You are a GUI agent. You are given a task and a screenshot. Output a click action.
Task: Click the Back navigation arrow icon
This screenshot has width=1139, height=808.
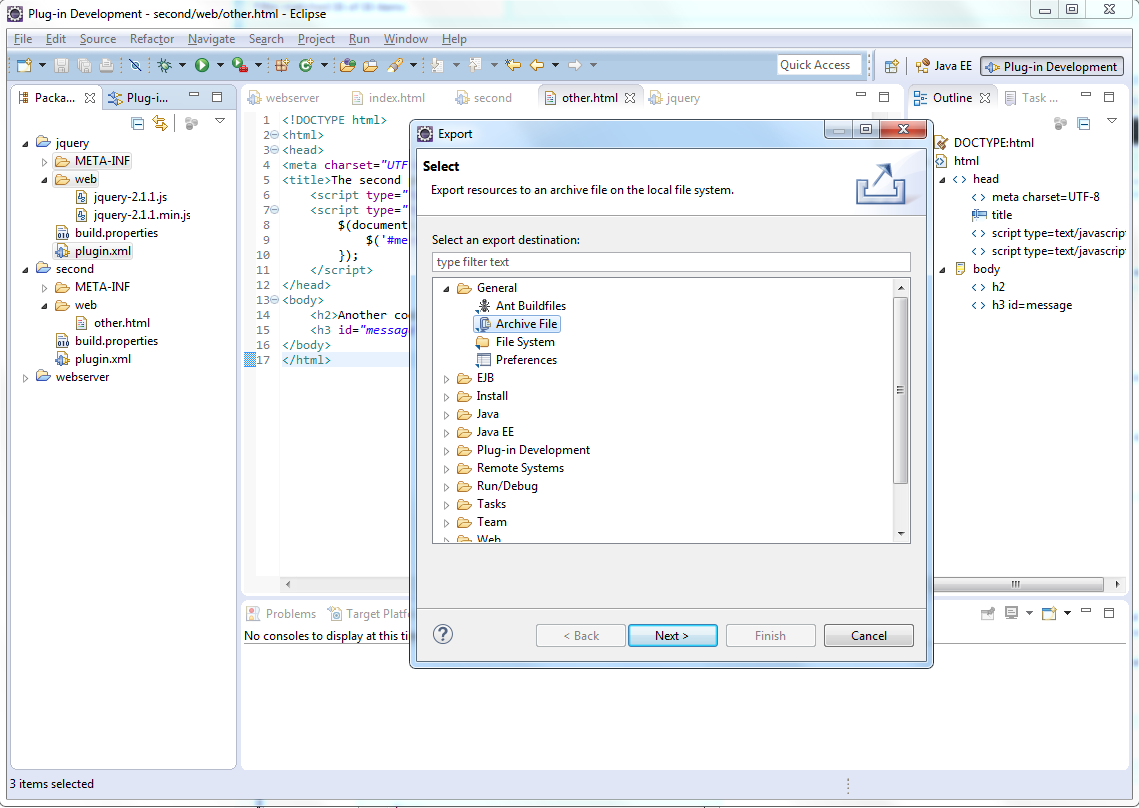click(x=537, y=65)
